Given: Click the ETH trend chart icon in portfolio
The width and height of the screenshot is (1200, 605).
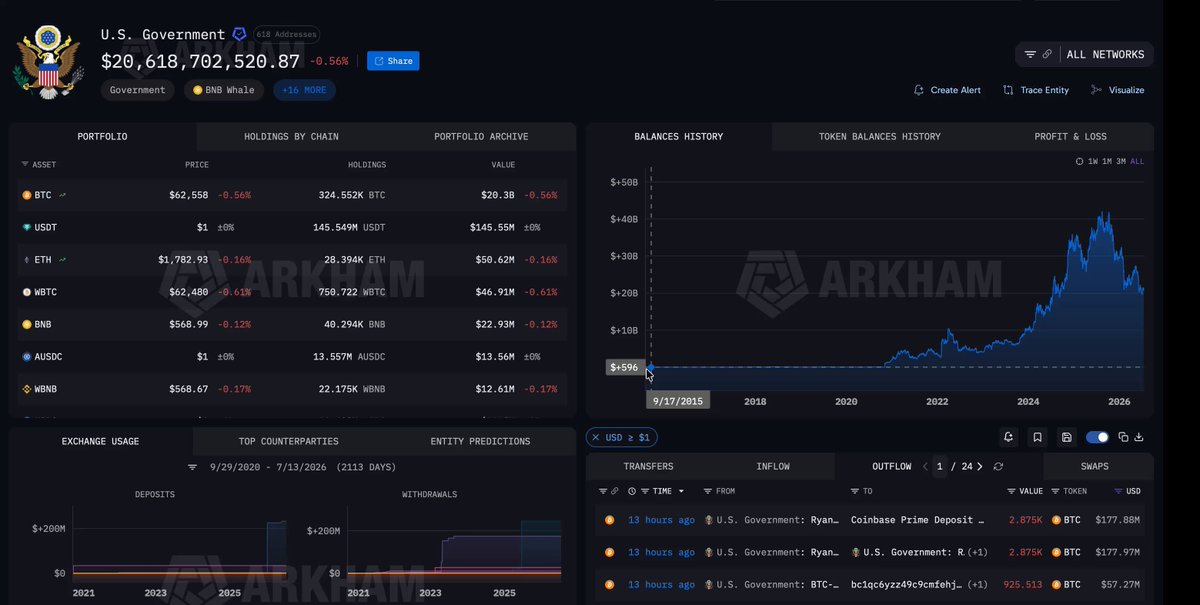Looking at the screenshot, I should tap(62, 260).
